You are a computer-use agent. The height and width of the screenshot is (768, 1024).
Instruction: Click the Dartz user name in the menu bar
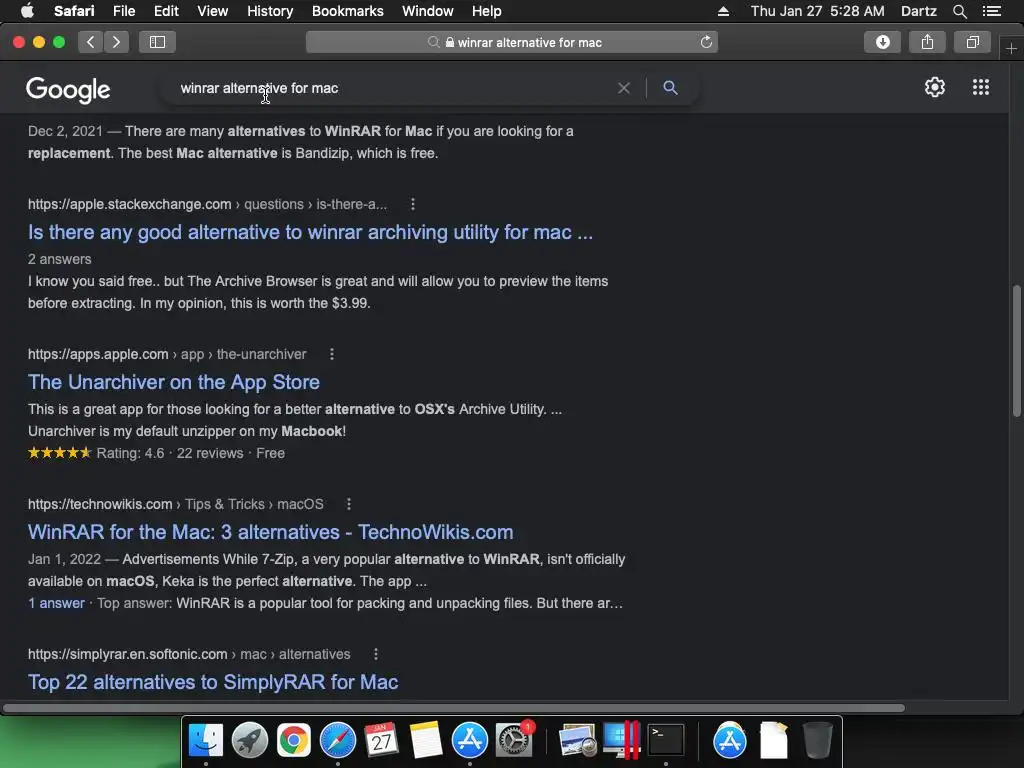pos(918,11)
